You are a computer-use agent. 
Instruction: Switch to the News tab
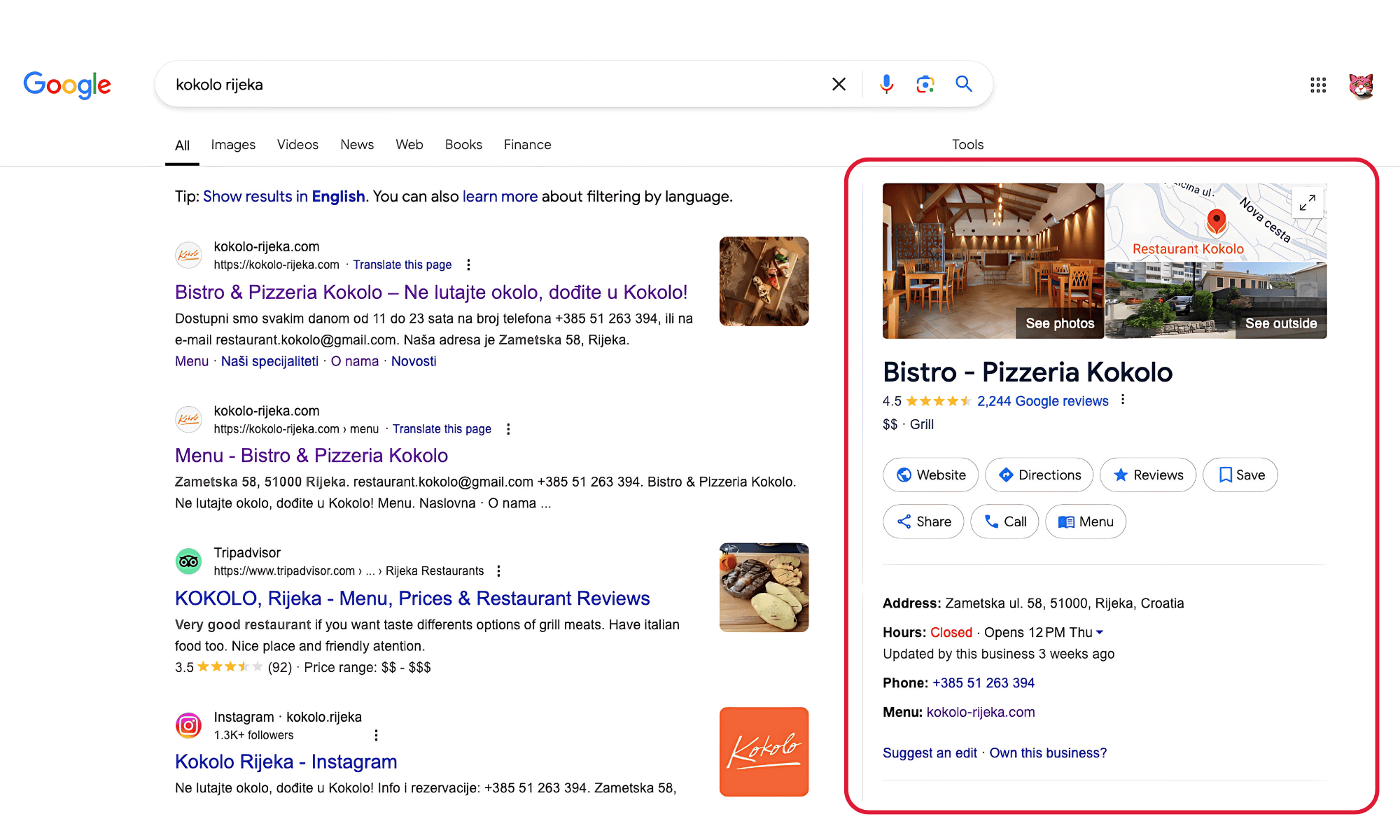[x=357, y=145]
